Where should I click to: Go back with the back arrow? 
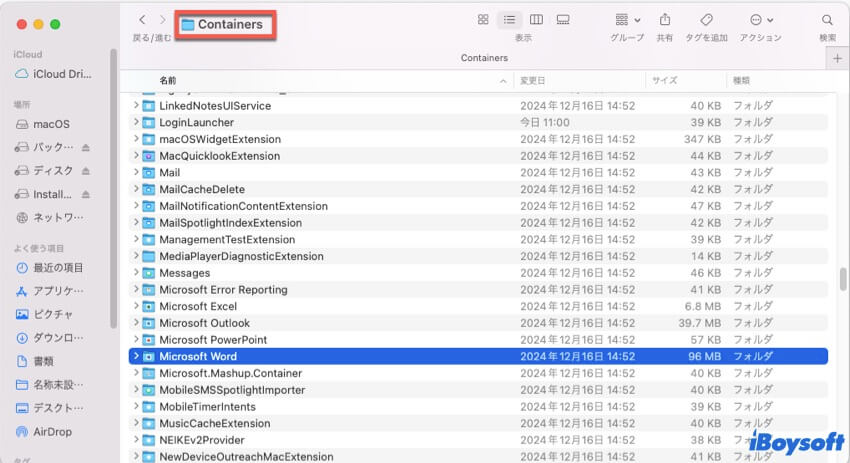coord(142,20)
